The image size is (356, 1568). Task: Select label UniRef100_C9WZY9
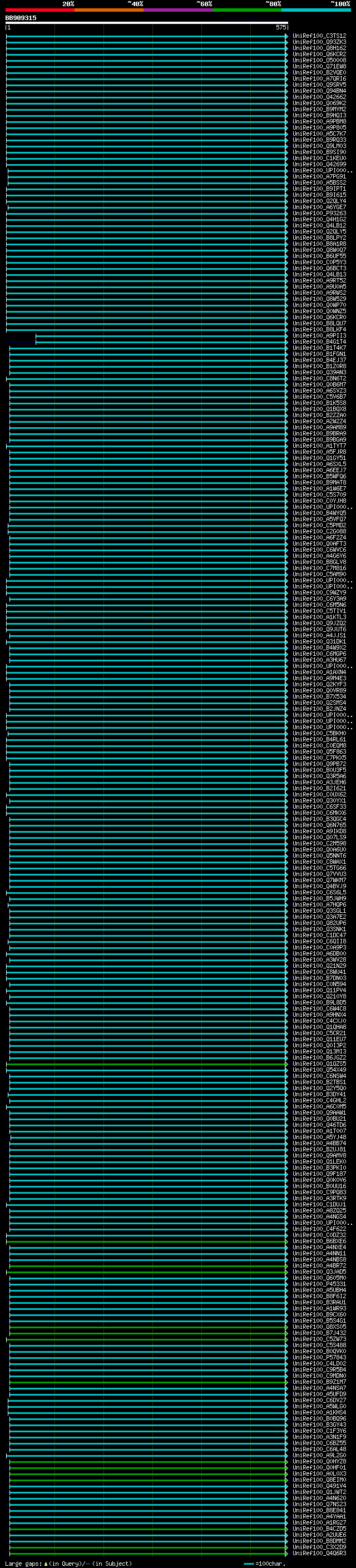pyautogui.click(x=319, y=593)
